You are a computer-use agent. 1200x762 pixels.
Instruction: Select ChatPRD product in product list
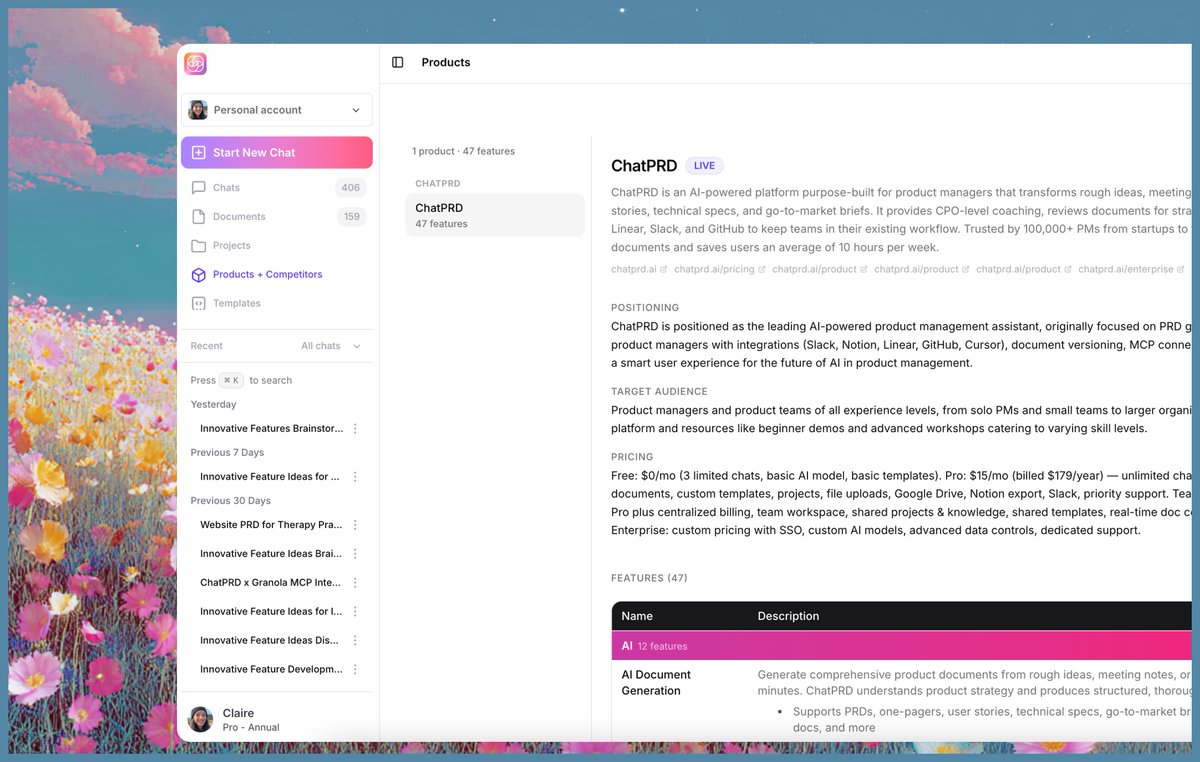point(495,215)
